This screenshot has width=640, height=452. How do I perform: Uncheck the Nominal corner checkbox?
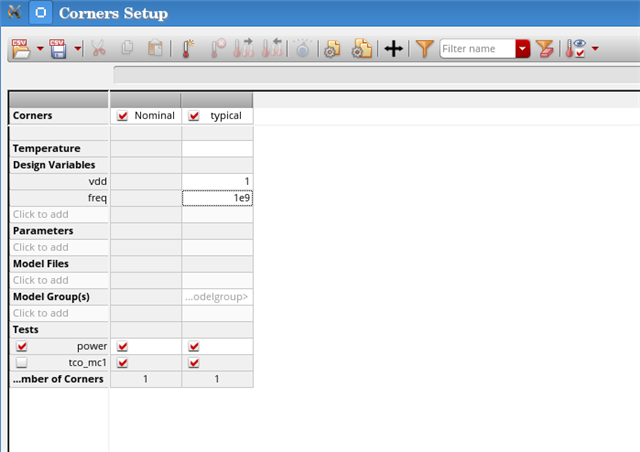[123, 116]
